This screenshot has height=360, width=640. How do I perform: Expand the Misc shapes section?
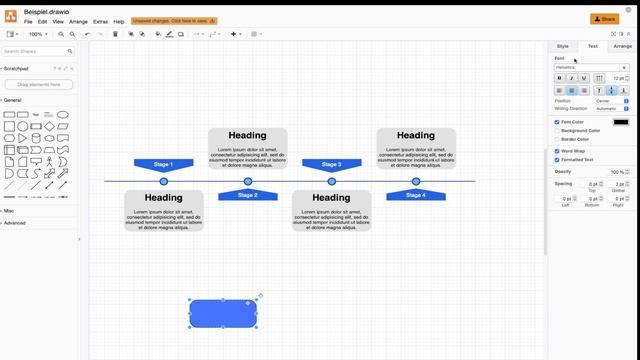pos(8,211)
